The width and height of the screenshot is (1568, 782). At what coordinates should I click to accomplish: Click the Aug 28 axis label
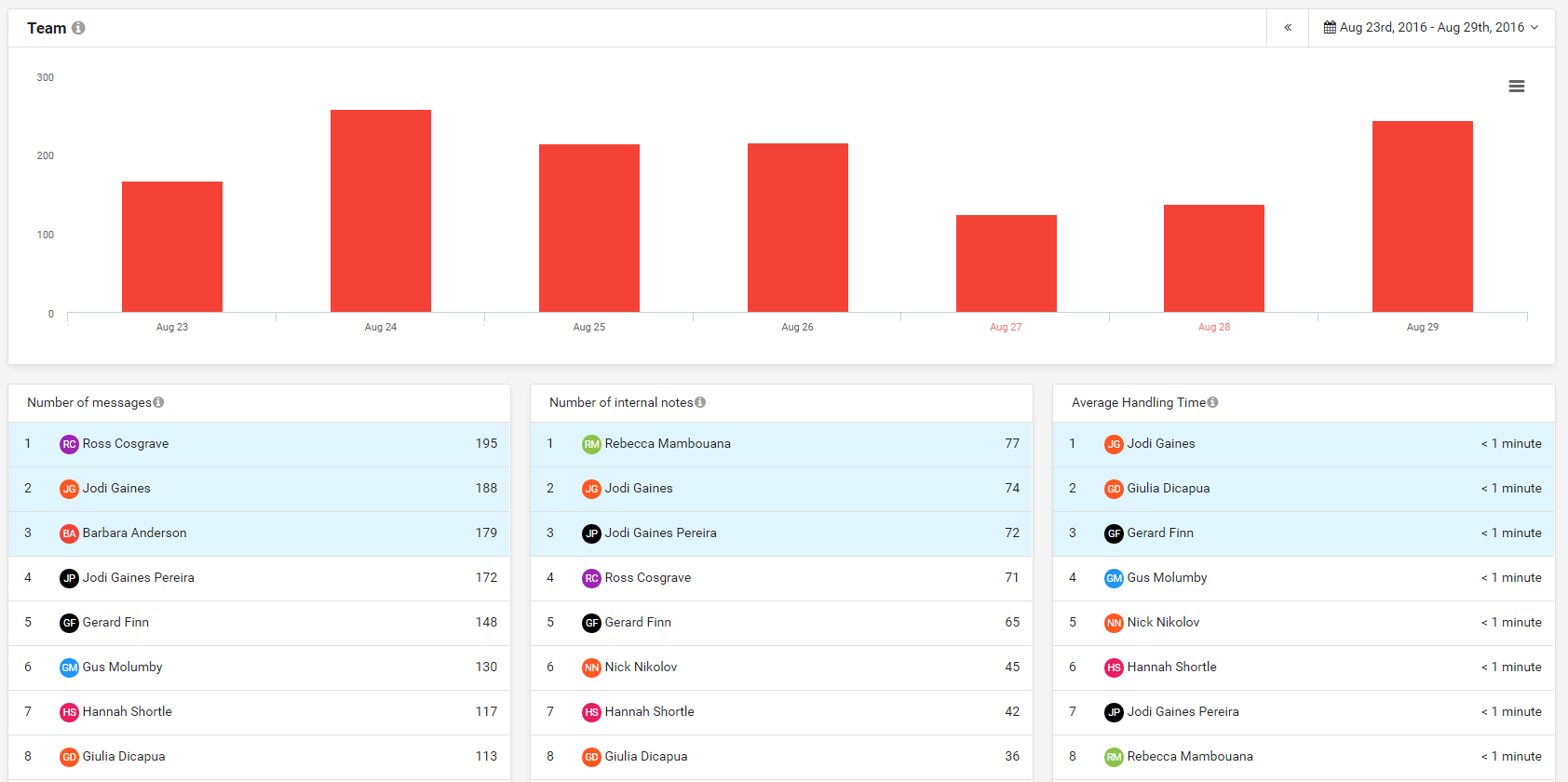(1214, 327)
